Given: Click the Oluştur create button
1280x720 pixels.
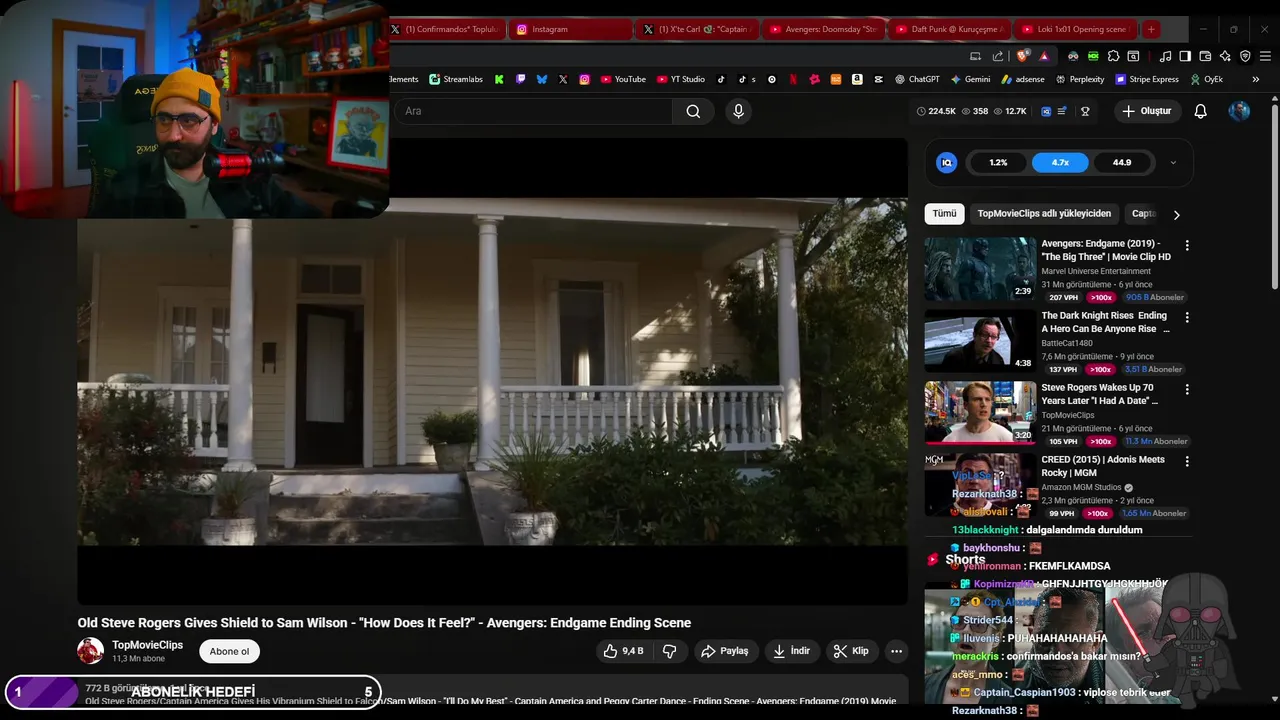Looking at the screenshot, I should coord(1146,111).
